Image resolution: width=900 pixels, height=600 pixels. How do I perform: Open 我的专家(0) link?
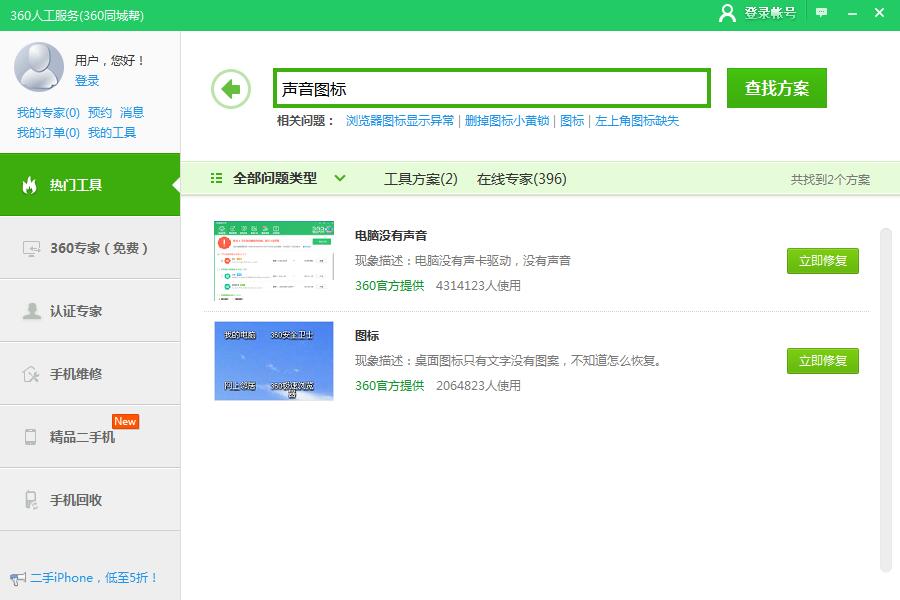point(48,113)
